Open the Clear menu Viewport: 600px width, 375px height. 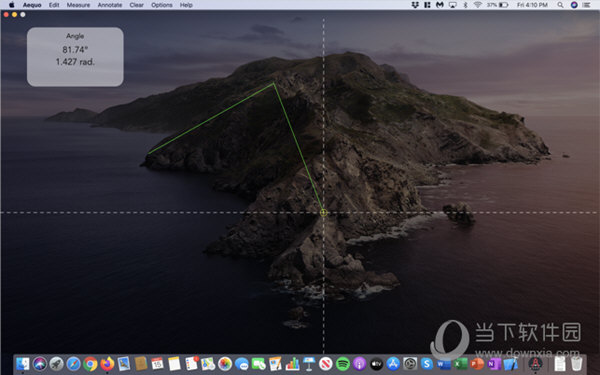[x=136, y=5]
